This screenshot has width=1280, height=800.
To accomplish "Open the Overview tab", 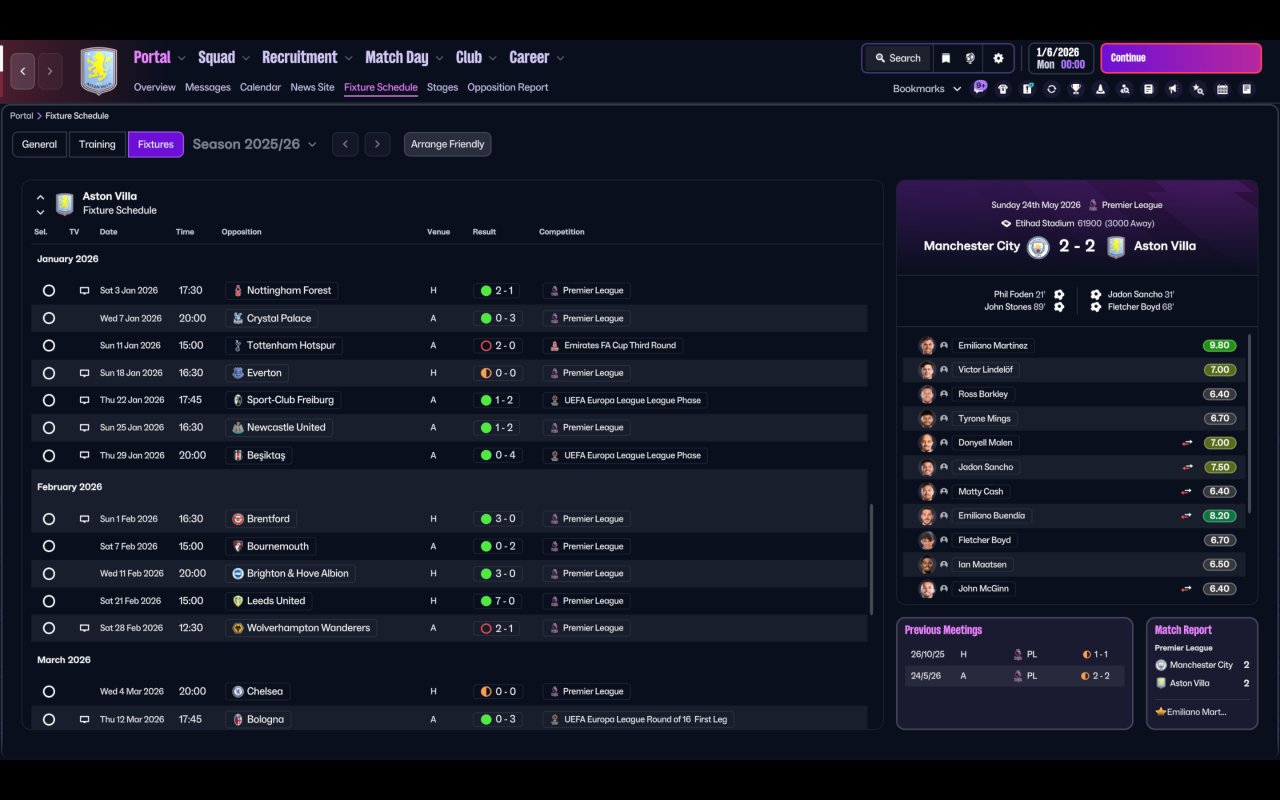I will click(x=155, y=87).
